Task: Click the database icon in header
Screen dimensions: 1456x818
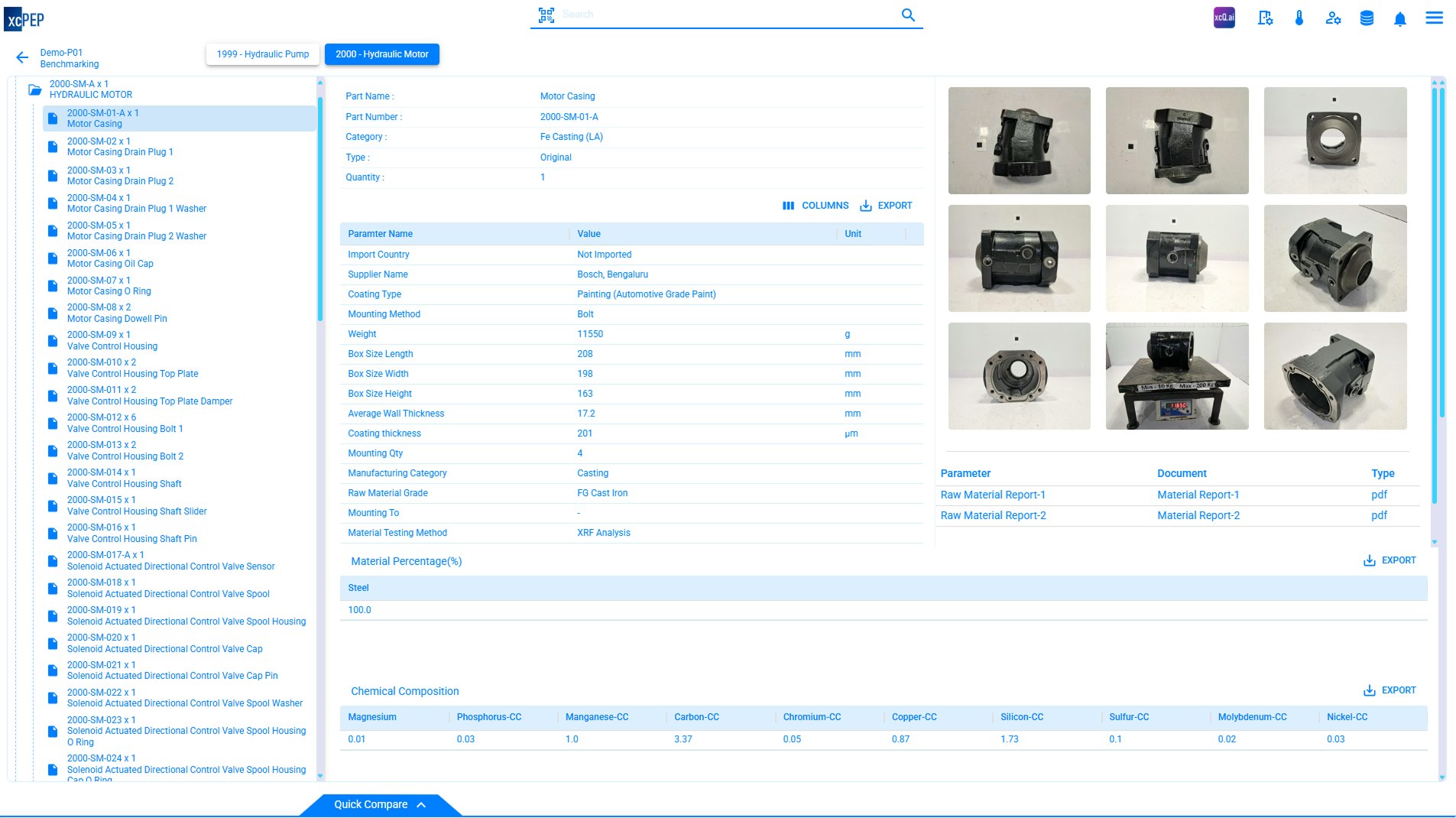Action: (x=1367, y=18)
